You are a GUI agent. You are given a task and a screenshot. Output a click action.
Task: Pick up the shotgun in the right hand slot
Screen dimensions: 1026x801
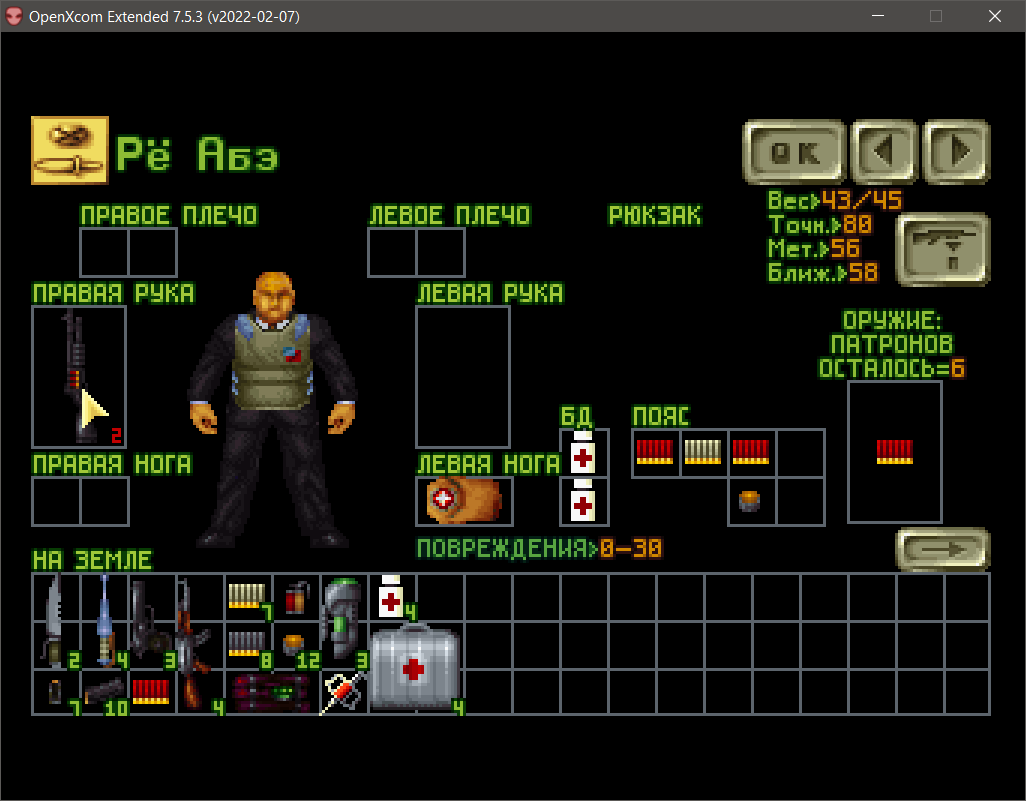point(77,376)
